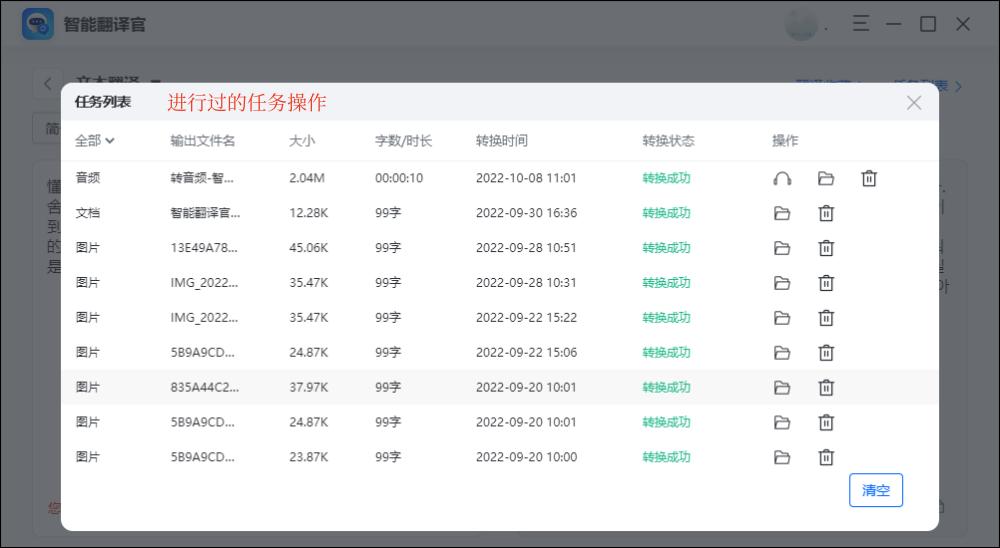Click the 转换时间 column header
Screen dimensions: 1000x548
[x=501, y=141]
